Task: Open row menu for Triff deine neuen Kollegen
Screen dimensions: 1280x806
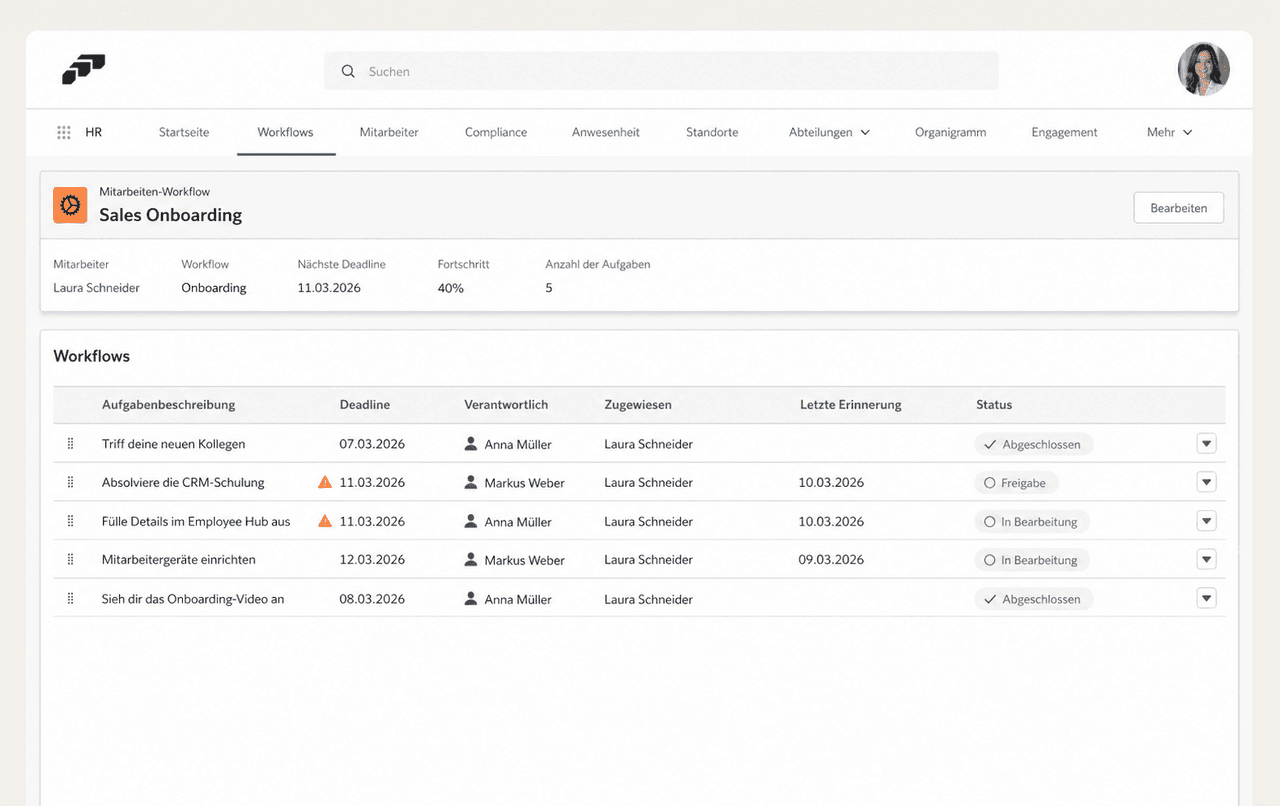Action: point(1206,444)
